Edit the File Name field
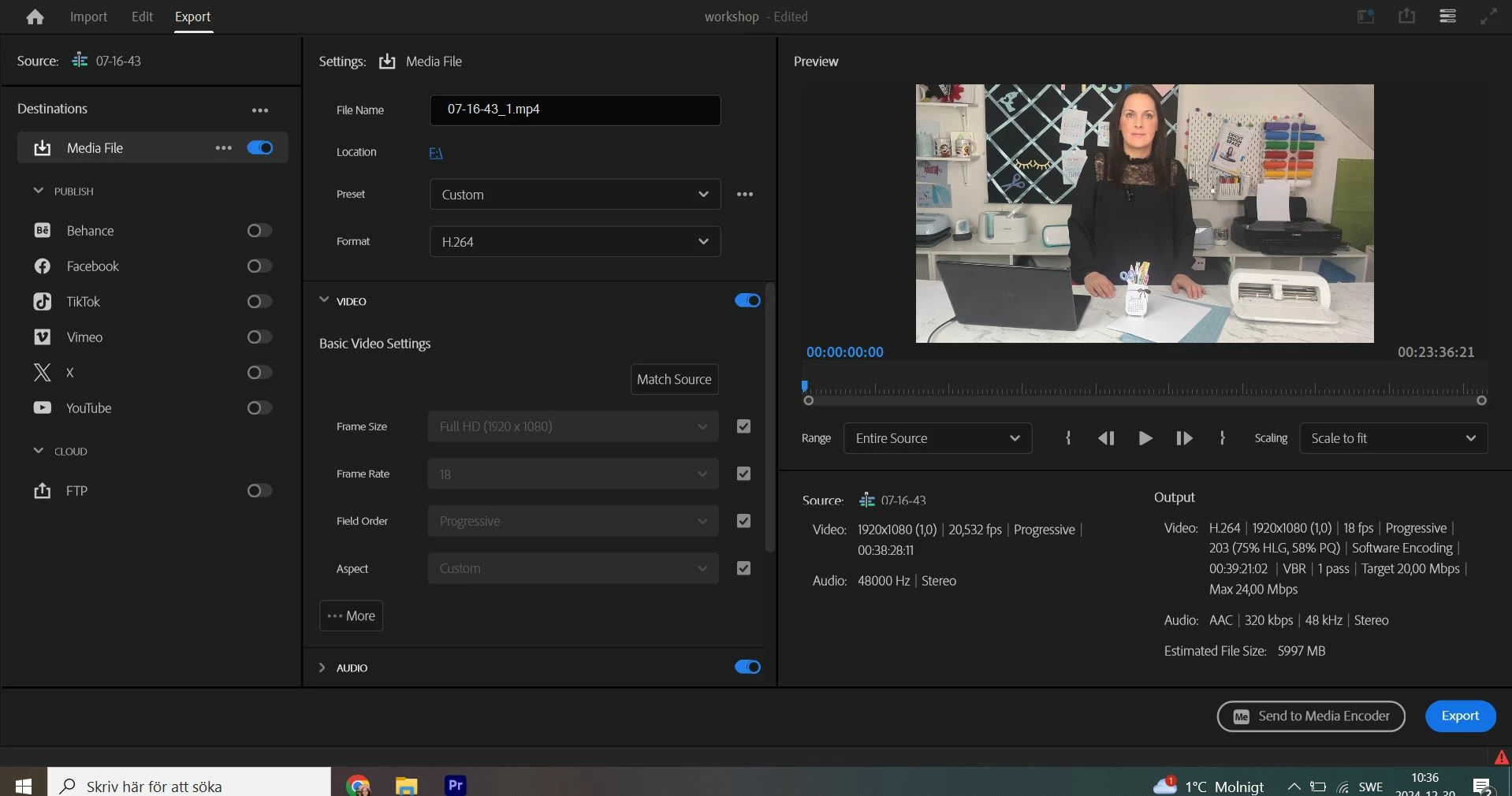The image size is (1512, 796). [575, 110]
